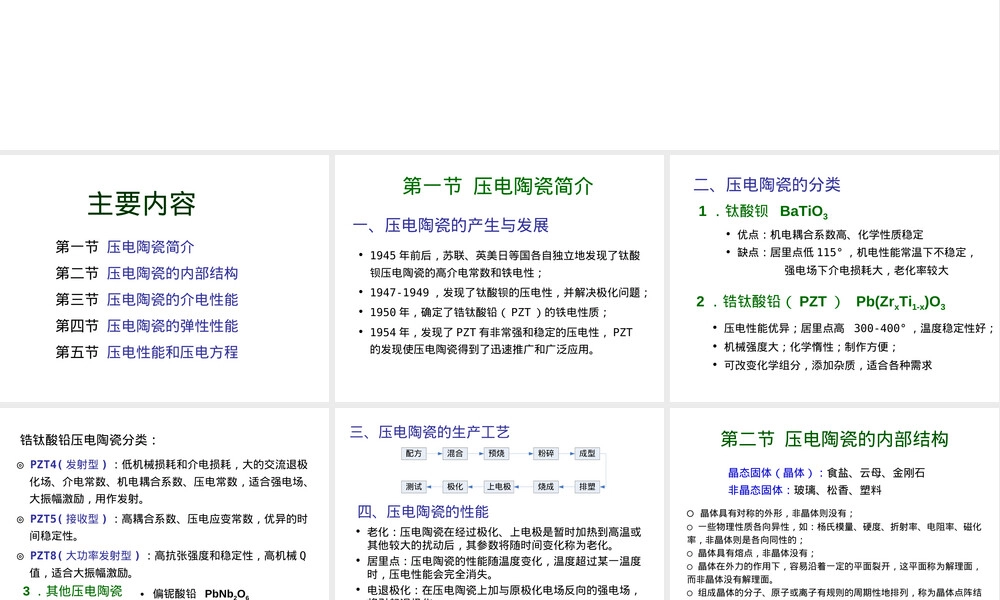This screenshot has height=600, width=1000.
Task: Select the 烧成 box in process flowchart
Action: tap(546, 487)
